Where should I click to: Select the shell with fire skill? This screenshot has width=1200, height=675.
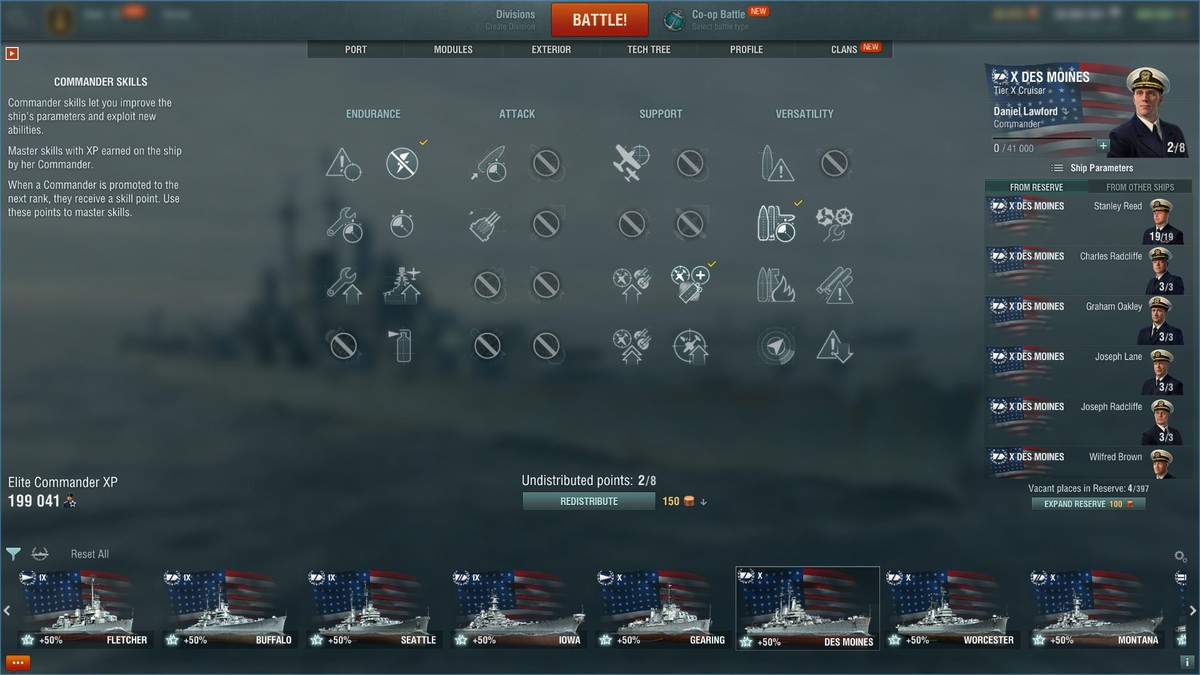[x=775, y=285]
